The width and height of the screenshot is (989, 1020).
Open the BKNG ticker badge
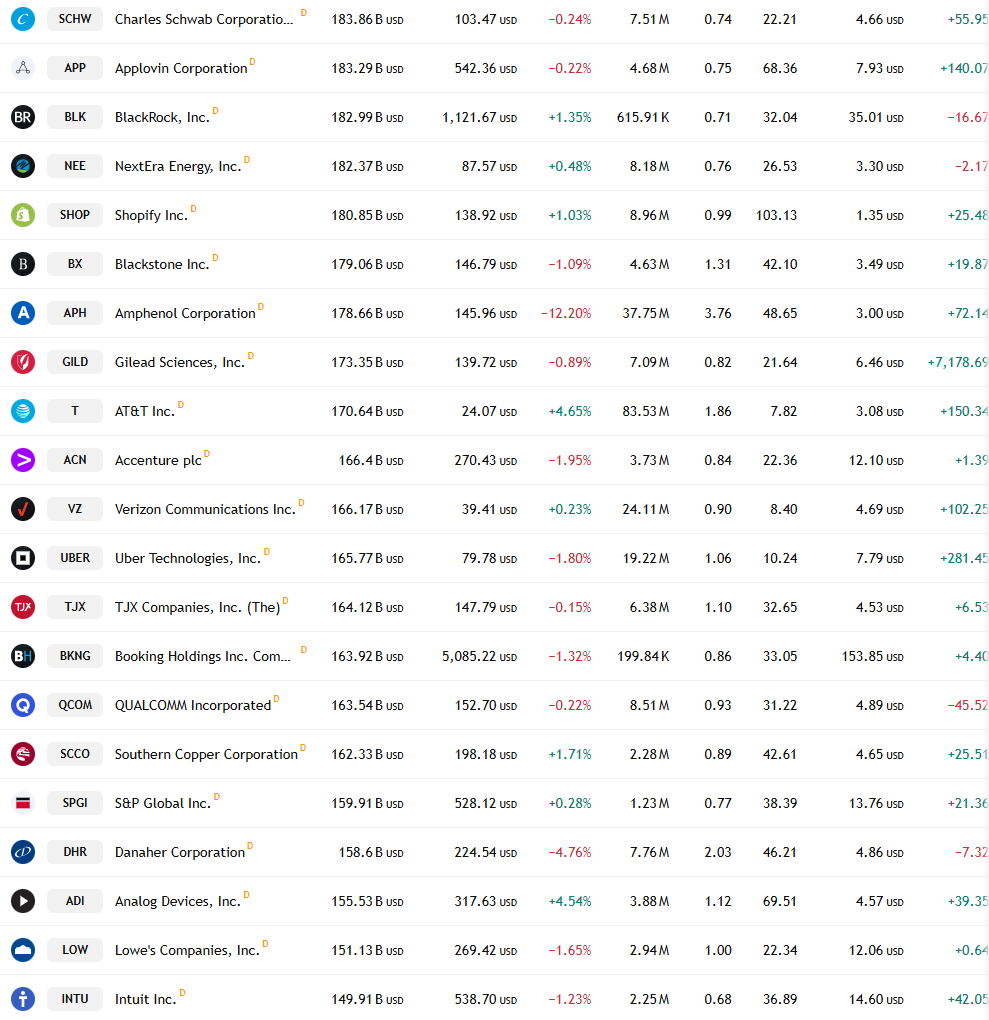pyautogui.click(x=75, y=656)
